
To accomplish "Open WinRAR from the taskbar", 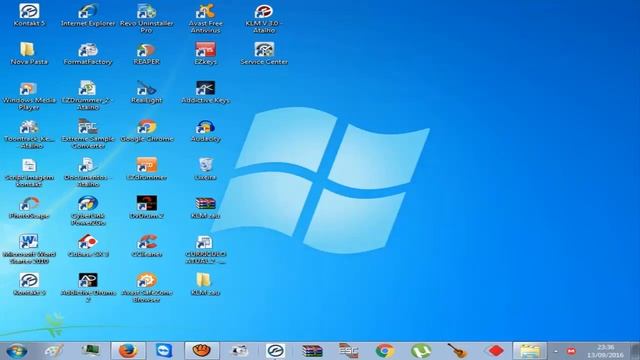I will point(312,351).
